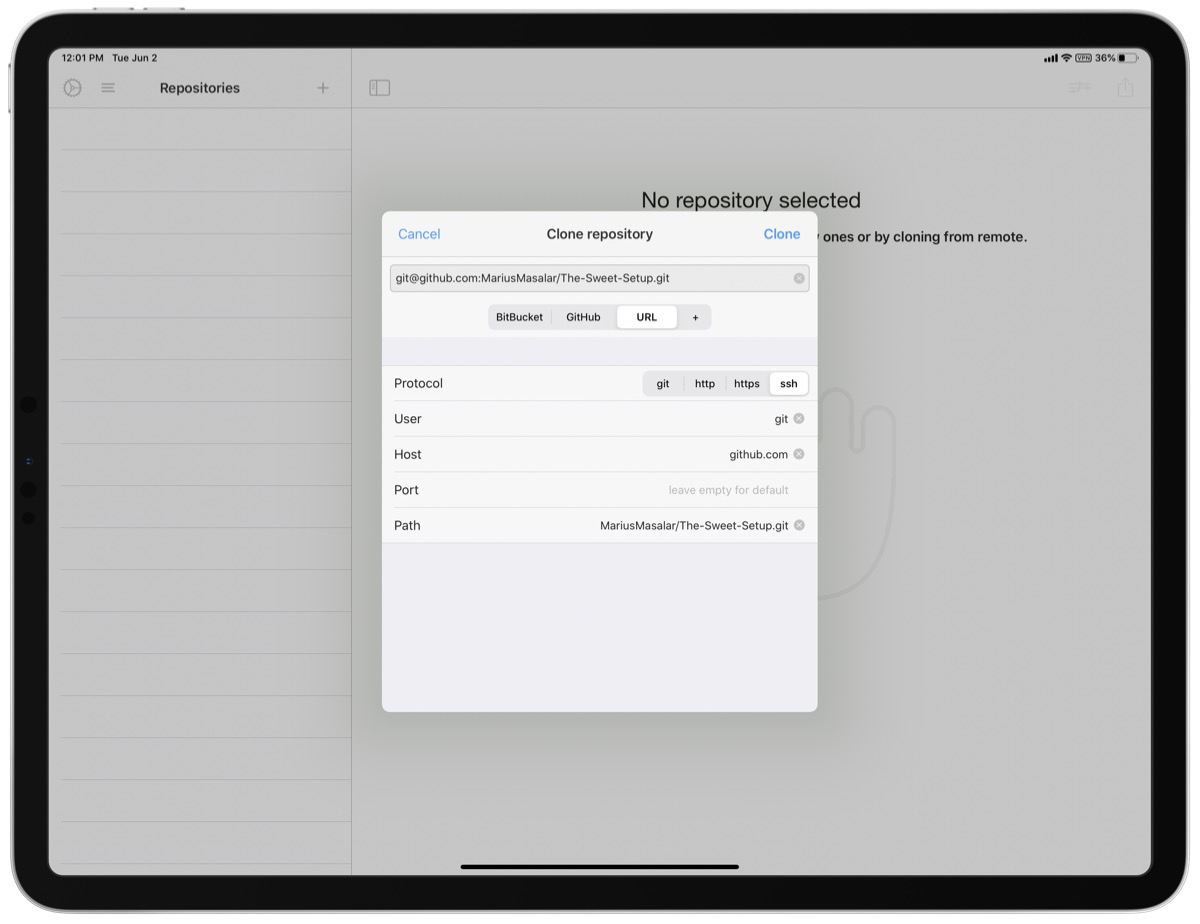
Task: Switch to the GitHub source tab
Action: pyautogui.click(x=584, y=317)
